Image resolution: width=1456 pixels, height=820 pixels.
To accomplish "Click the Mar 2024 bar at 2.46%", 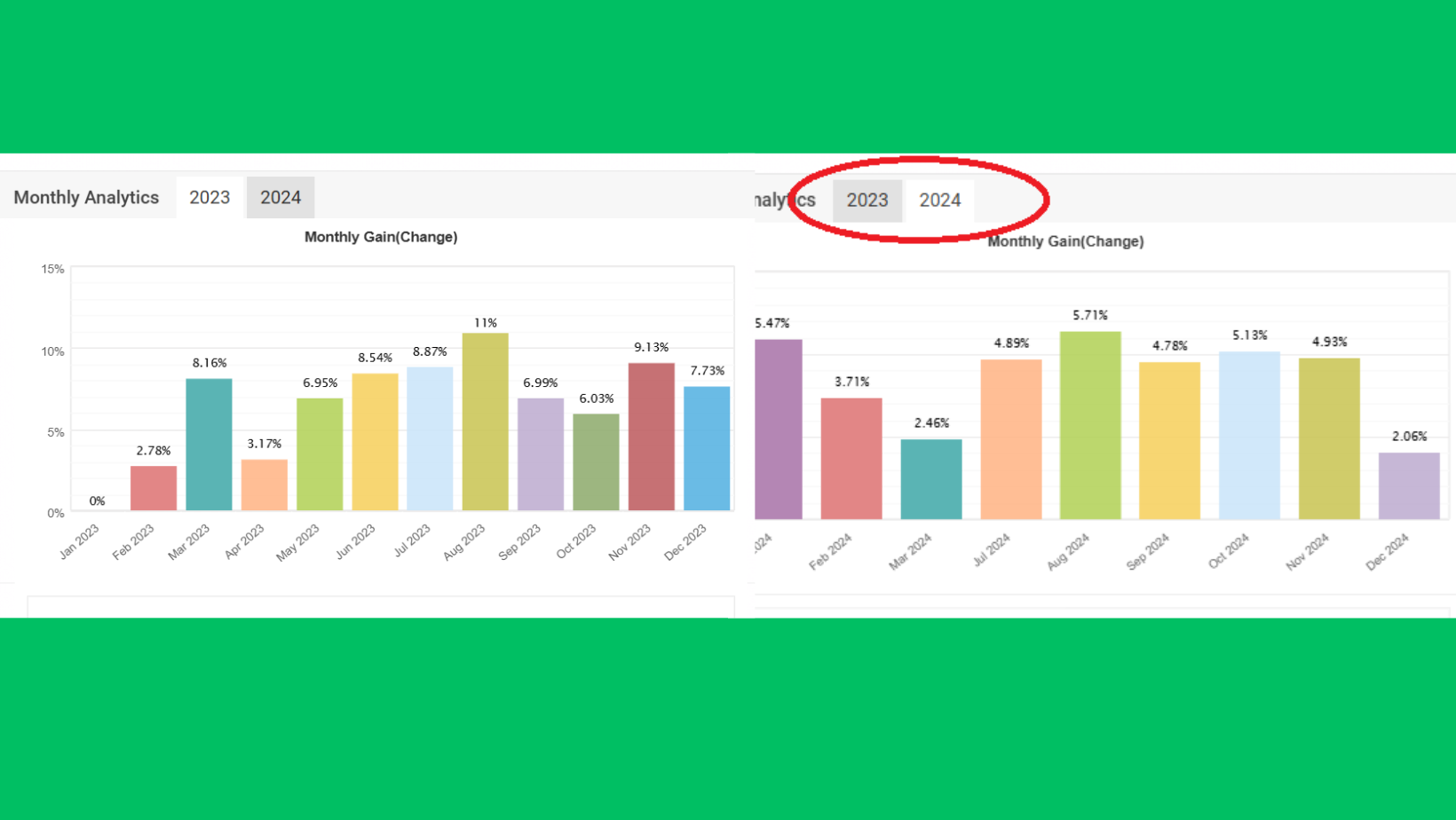I will pyautogui.click(x=931, y=479).
